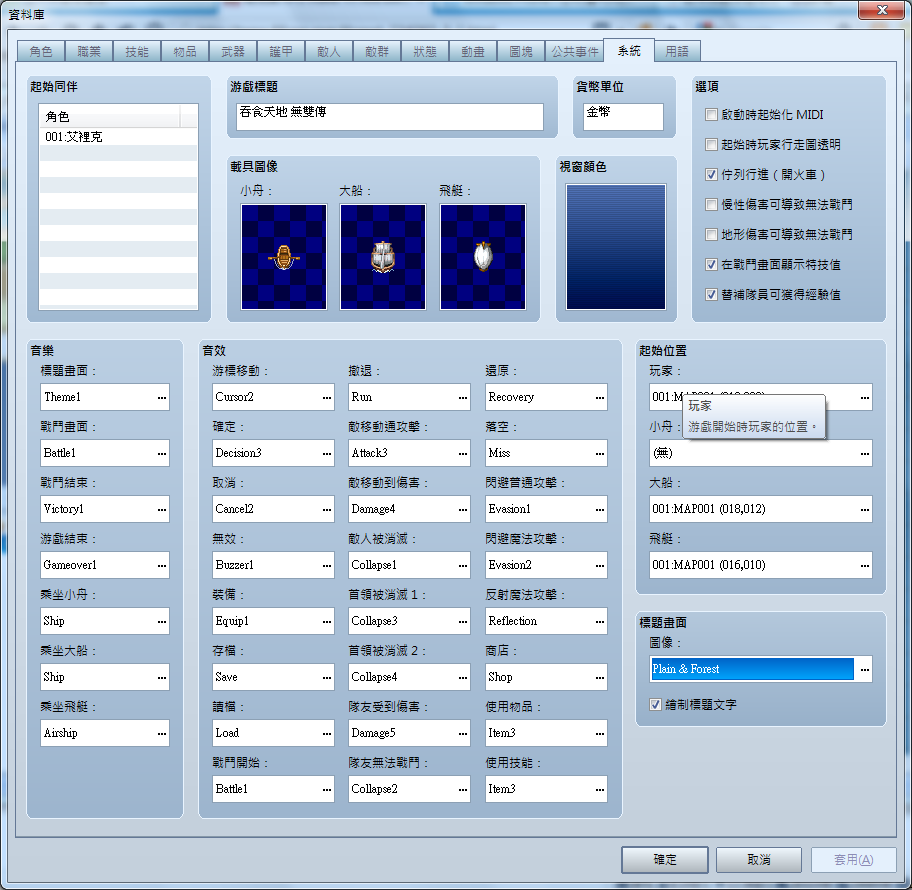The image size is (912, 890).
Task: Browse the Decision3 sound effect
Action: point(327,453)
